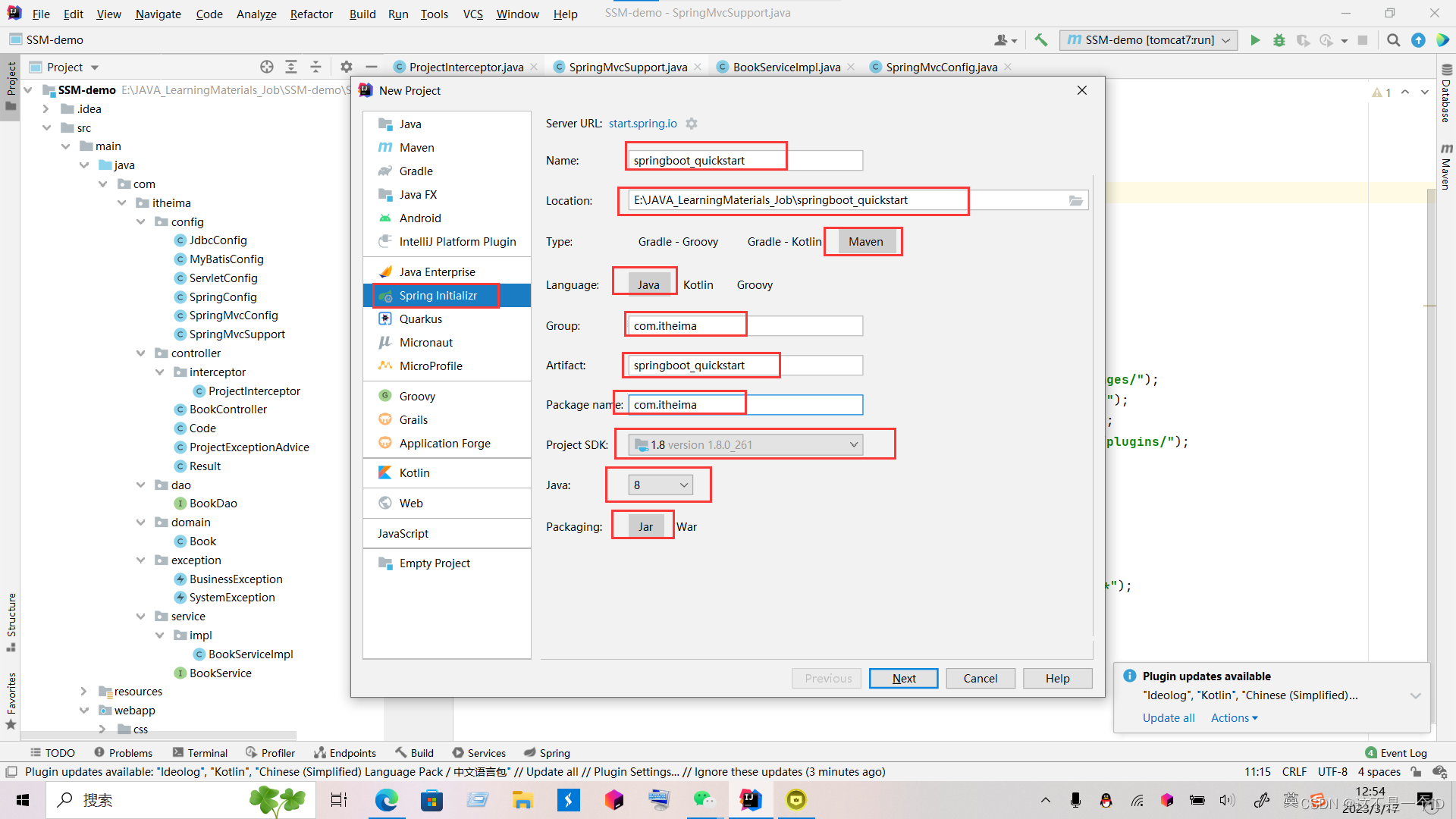
Task: Click the Server URL settings gear icon
Action: point(692,124)
